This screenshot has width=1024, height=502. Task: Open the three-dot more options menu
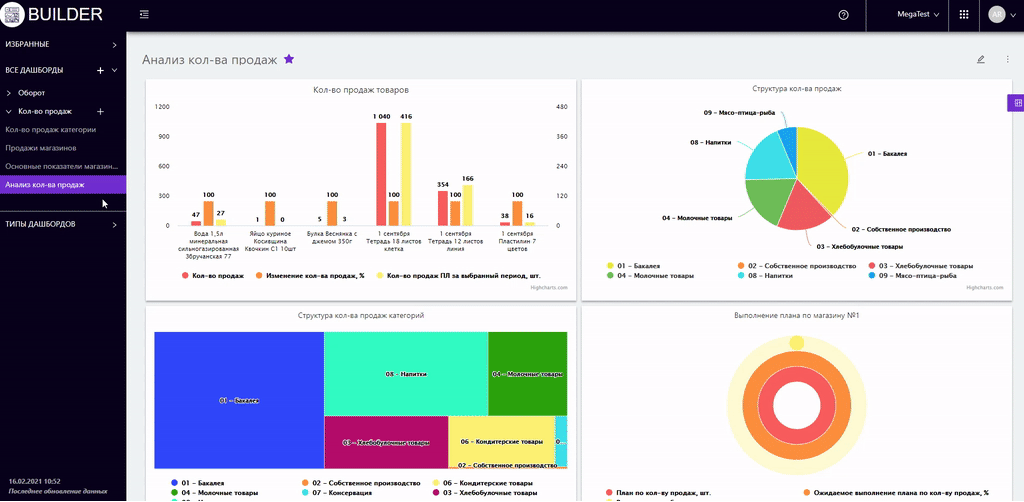[x=1007, y=60]
